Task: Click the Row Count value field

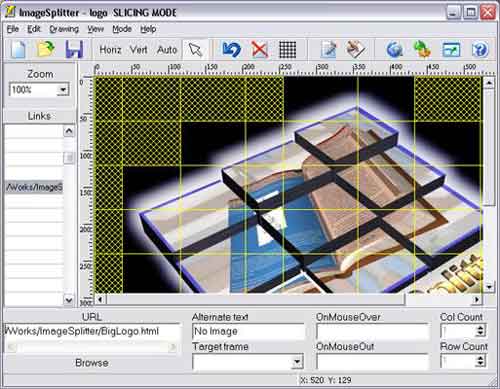Action: pyautogui.click(x=459, y=361)
